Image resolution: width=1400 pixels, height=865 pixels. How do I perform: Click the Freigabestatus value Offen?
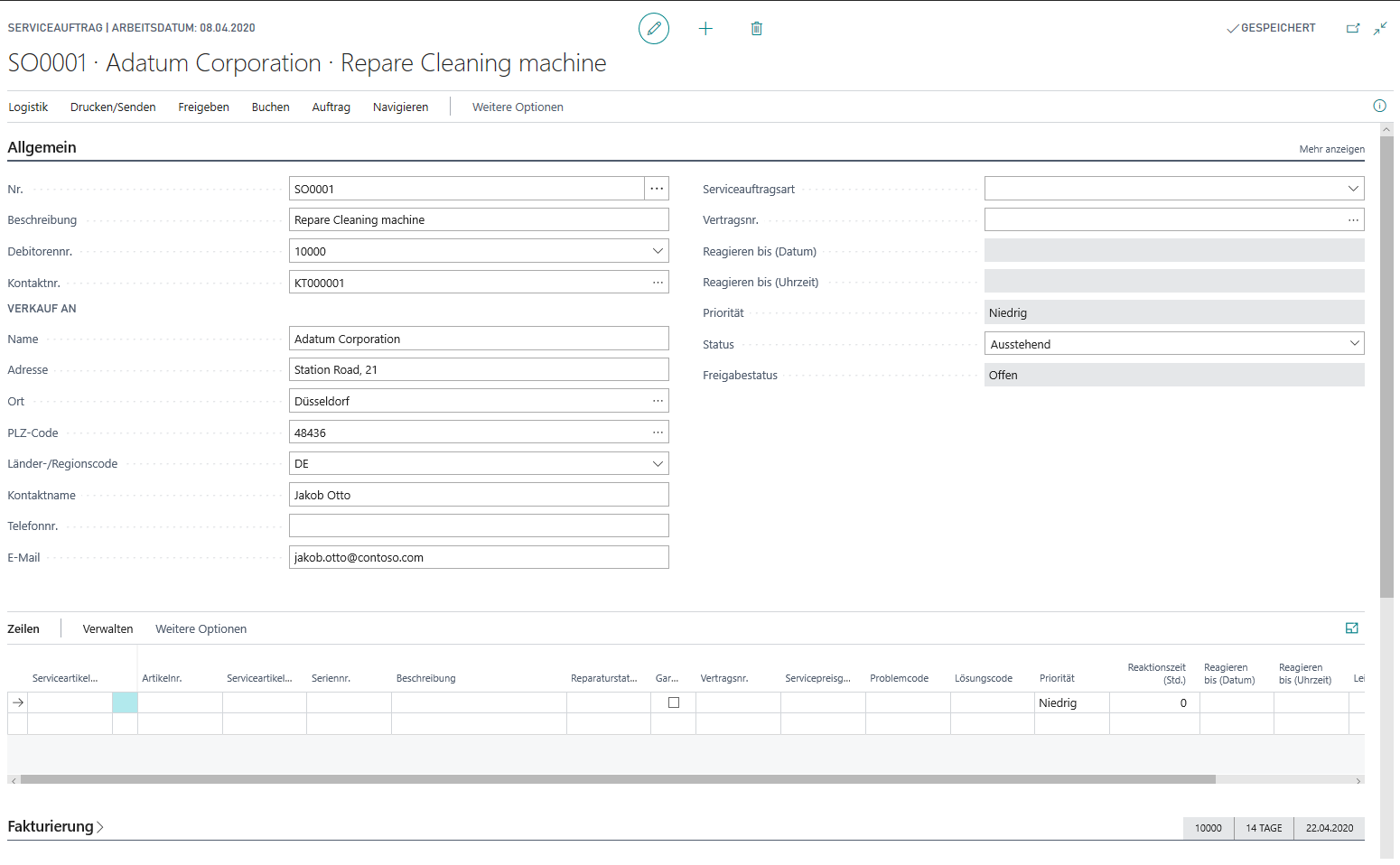1174,375
